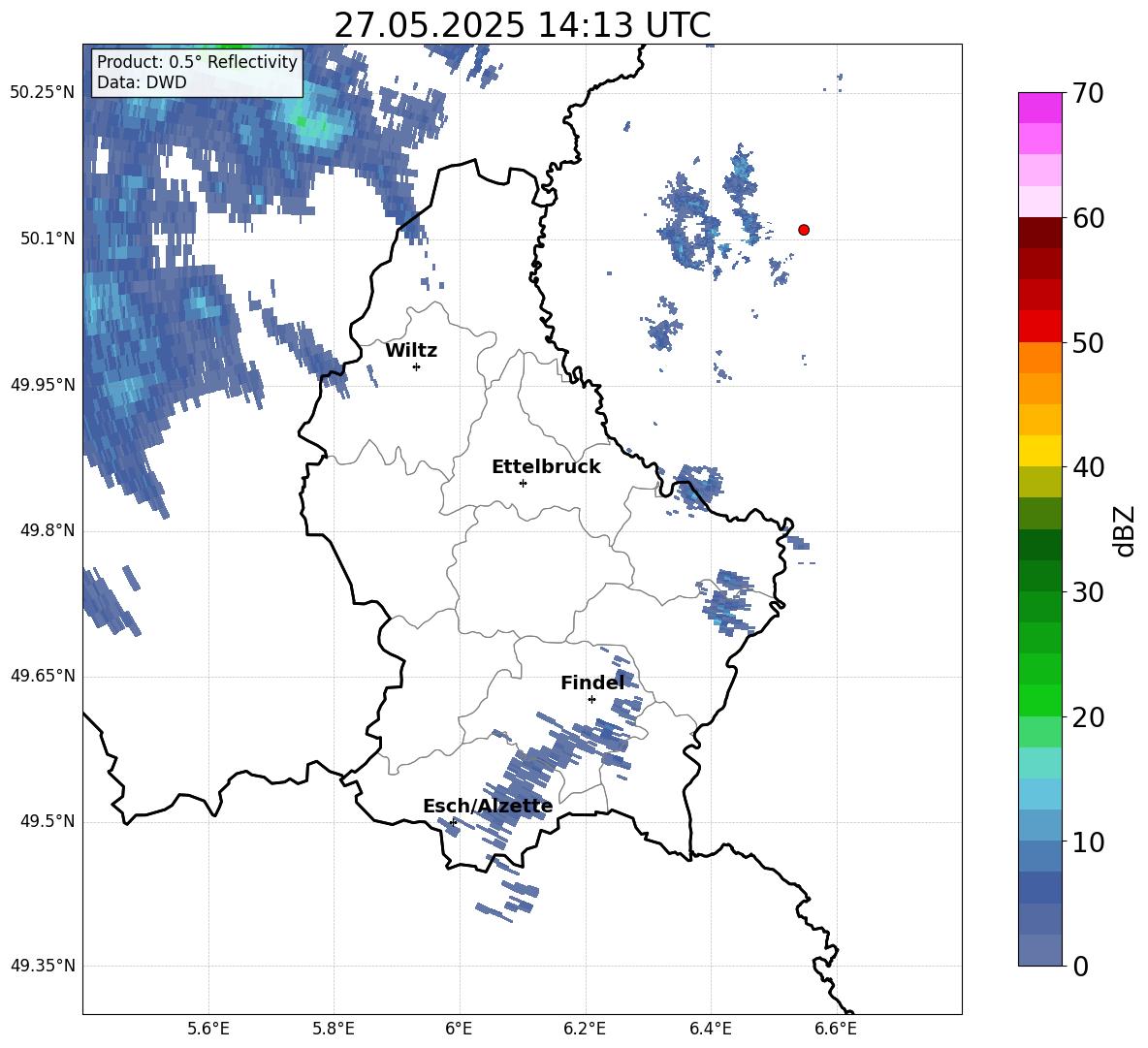1148x1048 pixels.
Task: Click the magenta segment at the colorbar top
Action: pyautogui.click(x=1040, y=109)
